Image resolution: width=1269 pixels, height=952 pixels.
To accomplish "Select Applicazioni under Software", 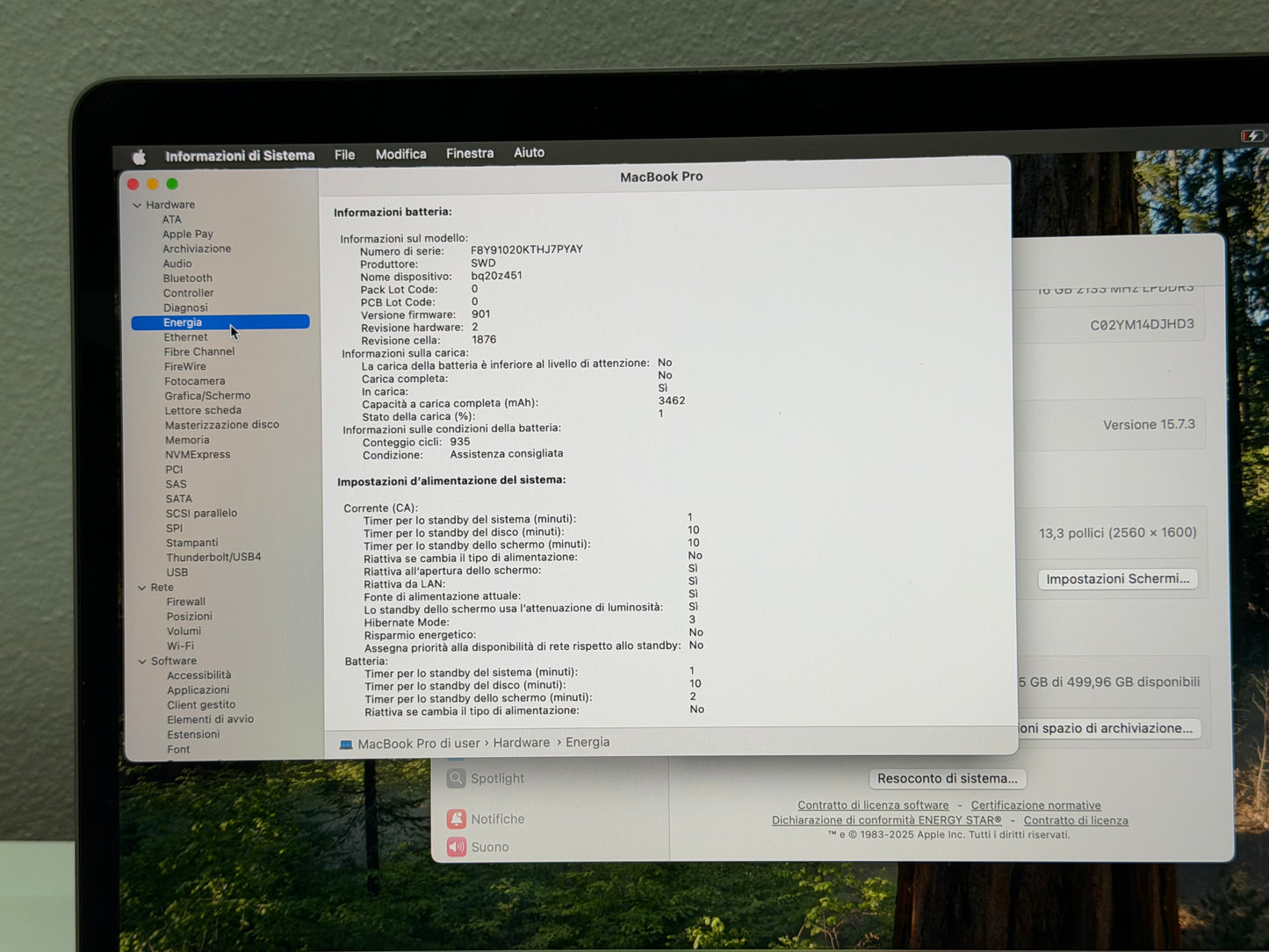I will tap(198, 690).
